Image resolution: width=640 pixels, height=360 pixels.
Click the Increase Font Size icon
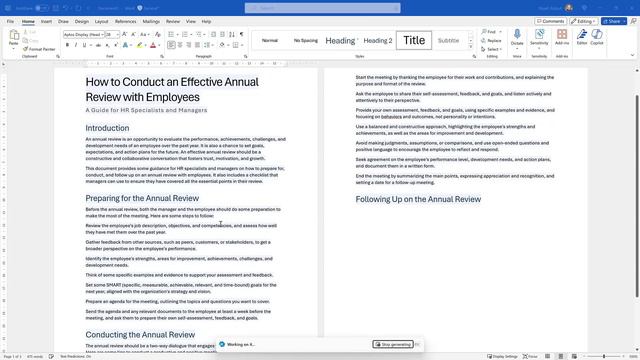pyautogui.click(x=124, y=34)
